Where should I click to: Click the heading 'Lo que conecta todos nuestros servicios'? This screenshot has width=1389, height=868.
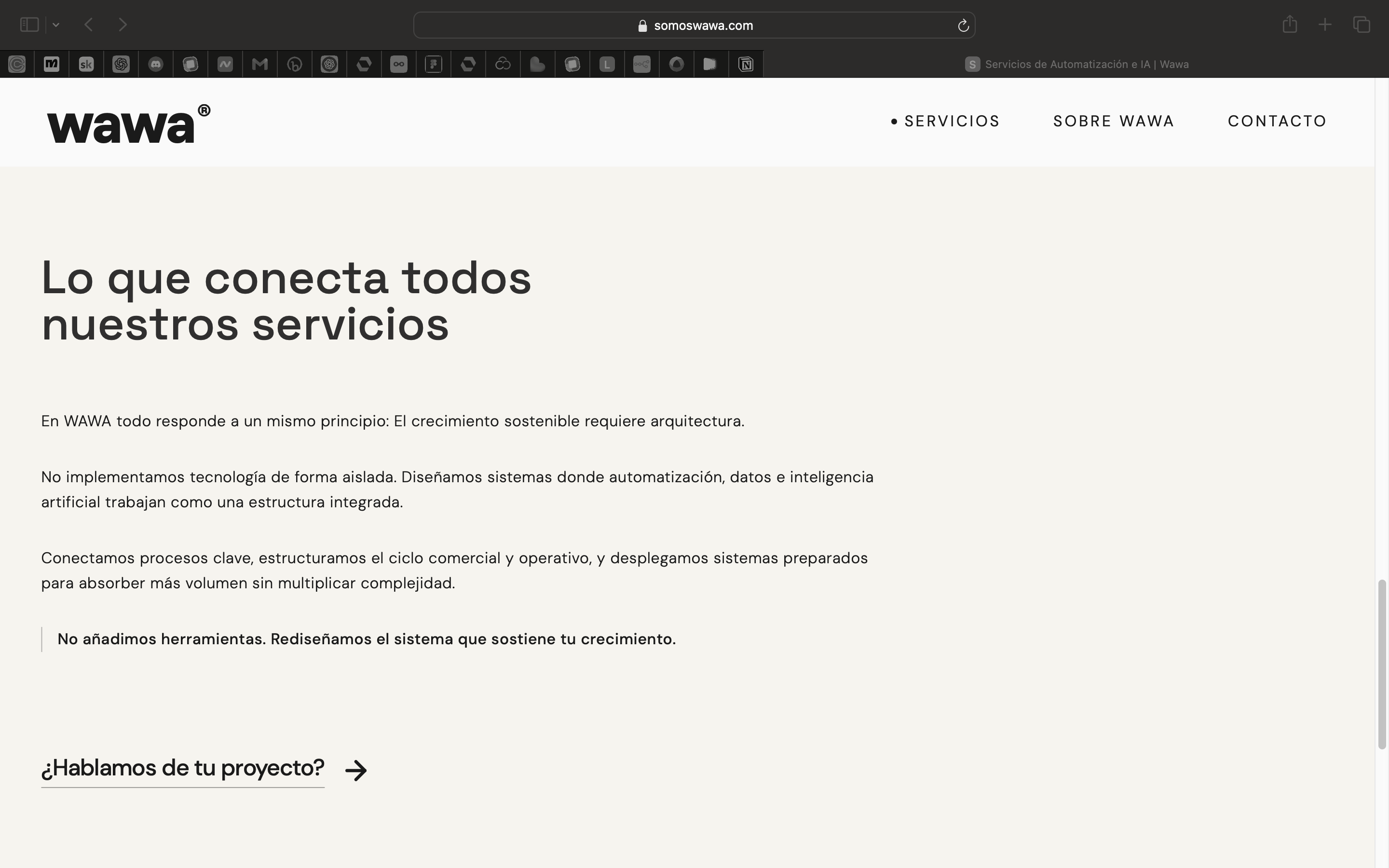[286, 301]
